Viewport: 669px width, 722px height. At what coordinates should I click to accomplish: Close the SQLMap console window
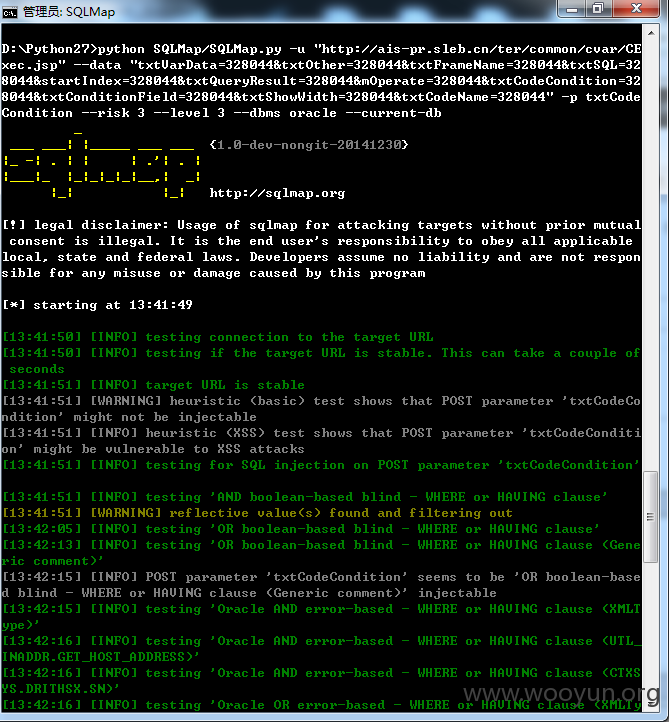635,9
